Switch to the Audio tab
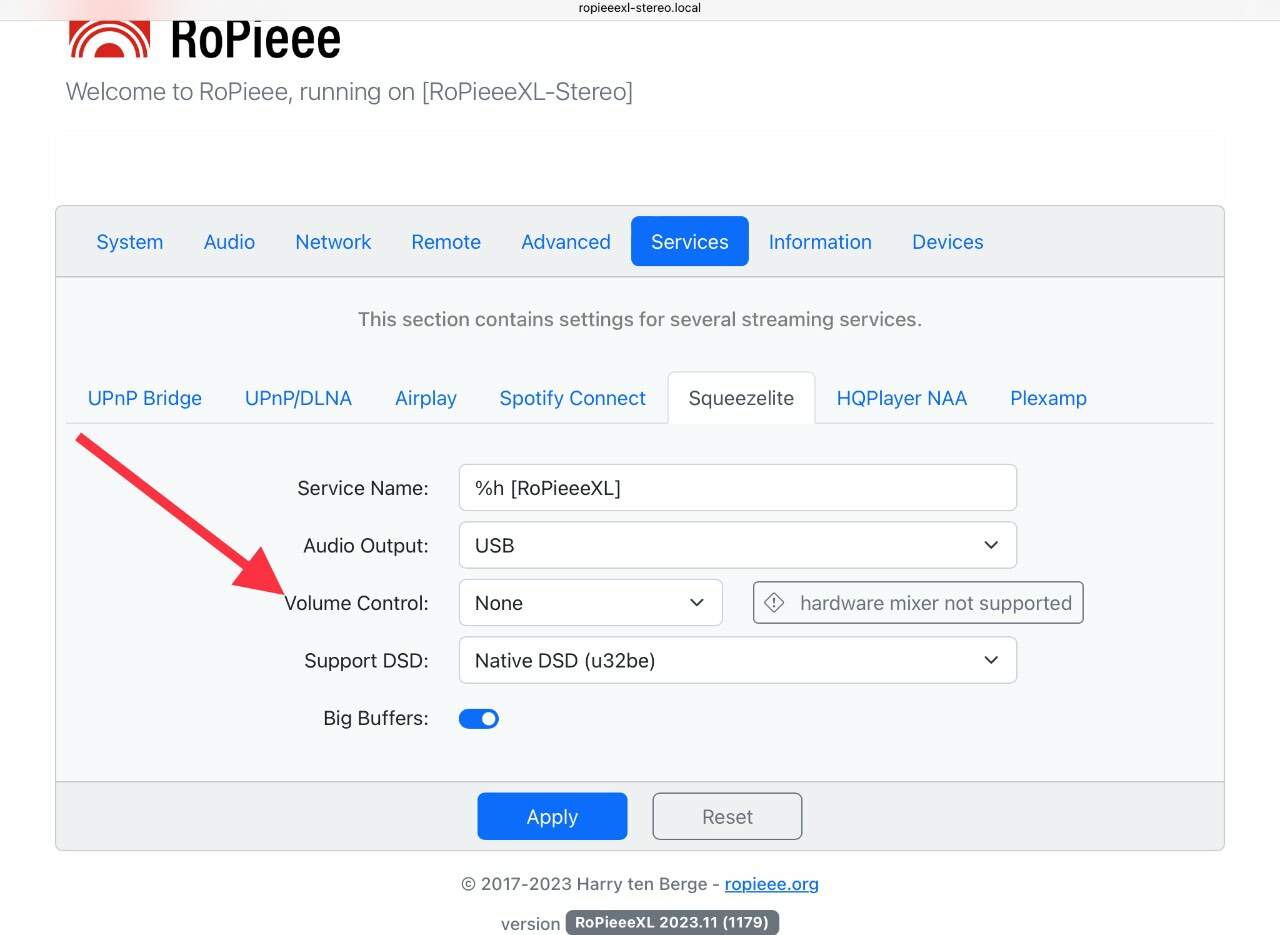Image resolution: width=1280 pixels, height=935 pixels. [229, 242]
